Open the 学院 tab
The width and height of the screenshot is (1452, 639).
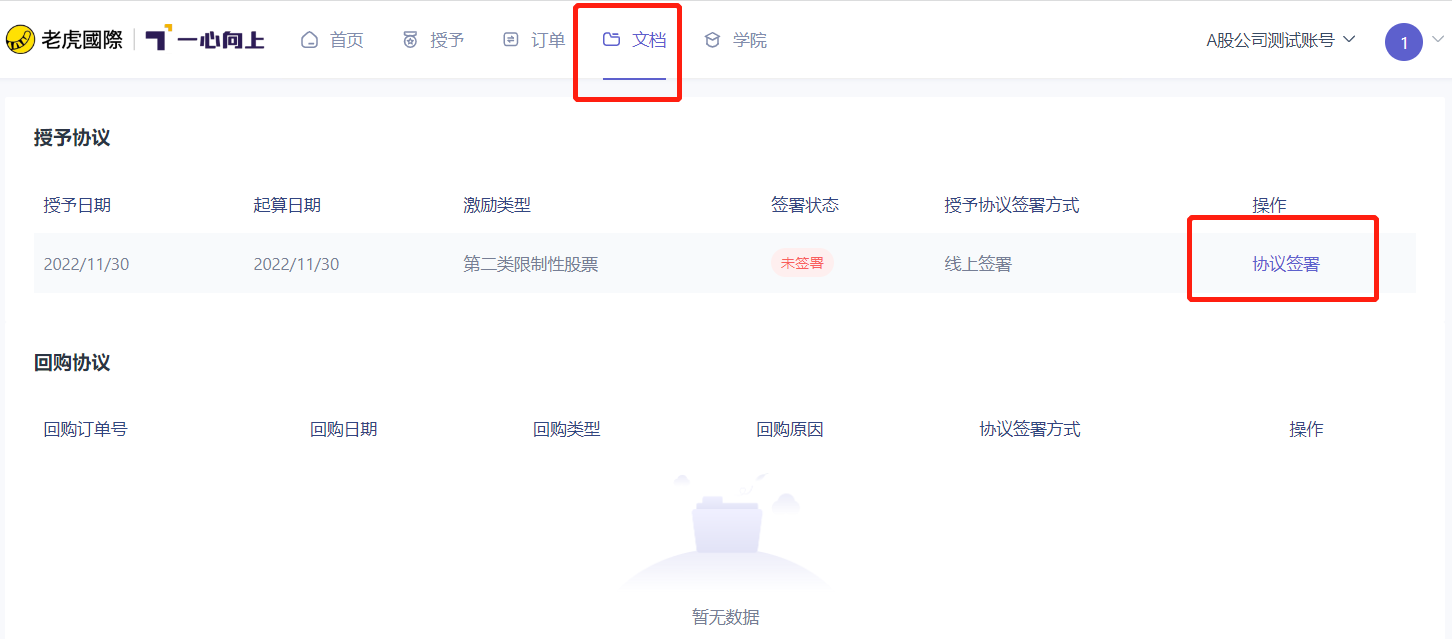750,40
